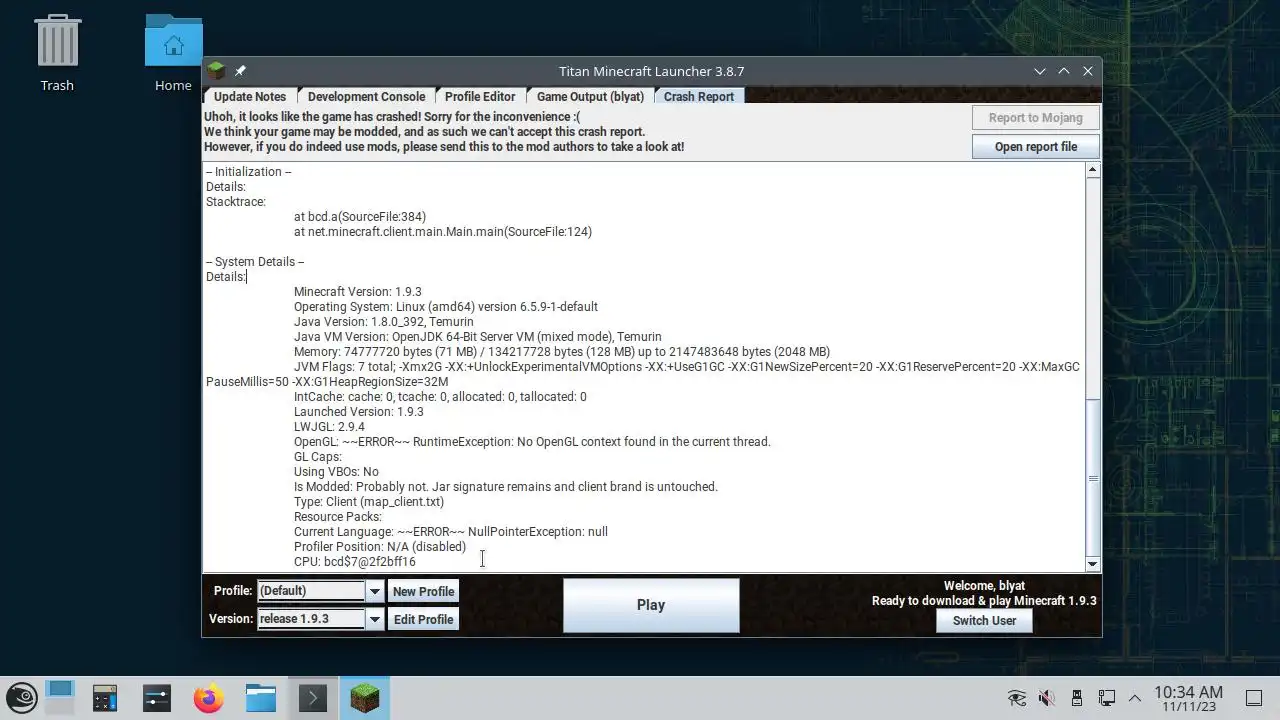The image size is (1280, 720).
Task: Open the removable devices tray icon
Action: click(x=1077, y=698)
